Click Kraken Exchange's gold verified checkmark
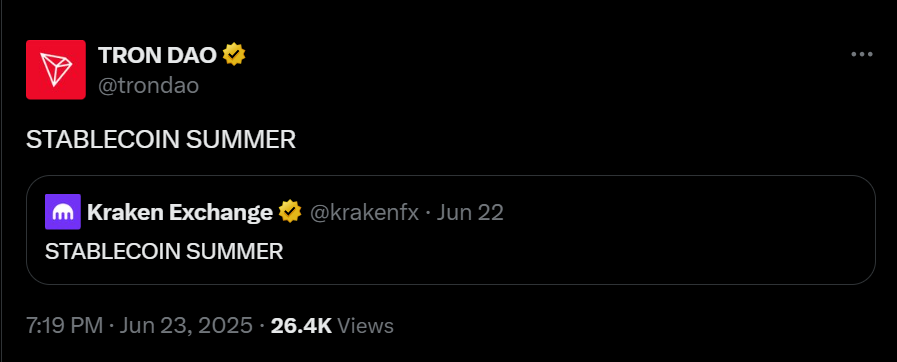Image resolution: width=897 pixels, height=362 pixels. (290, 213)
